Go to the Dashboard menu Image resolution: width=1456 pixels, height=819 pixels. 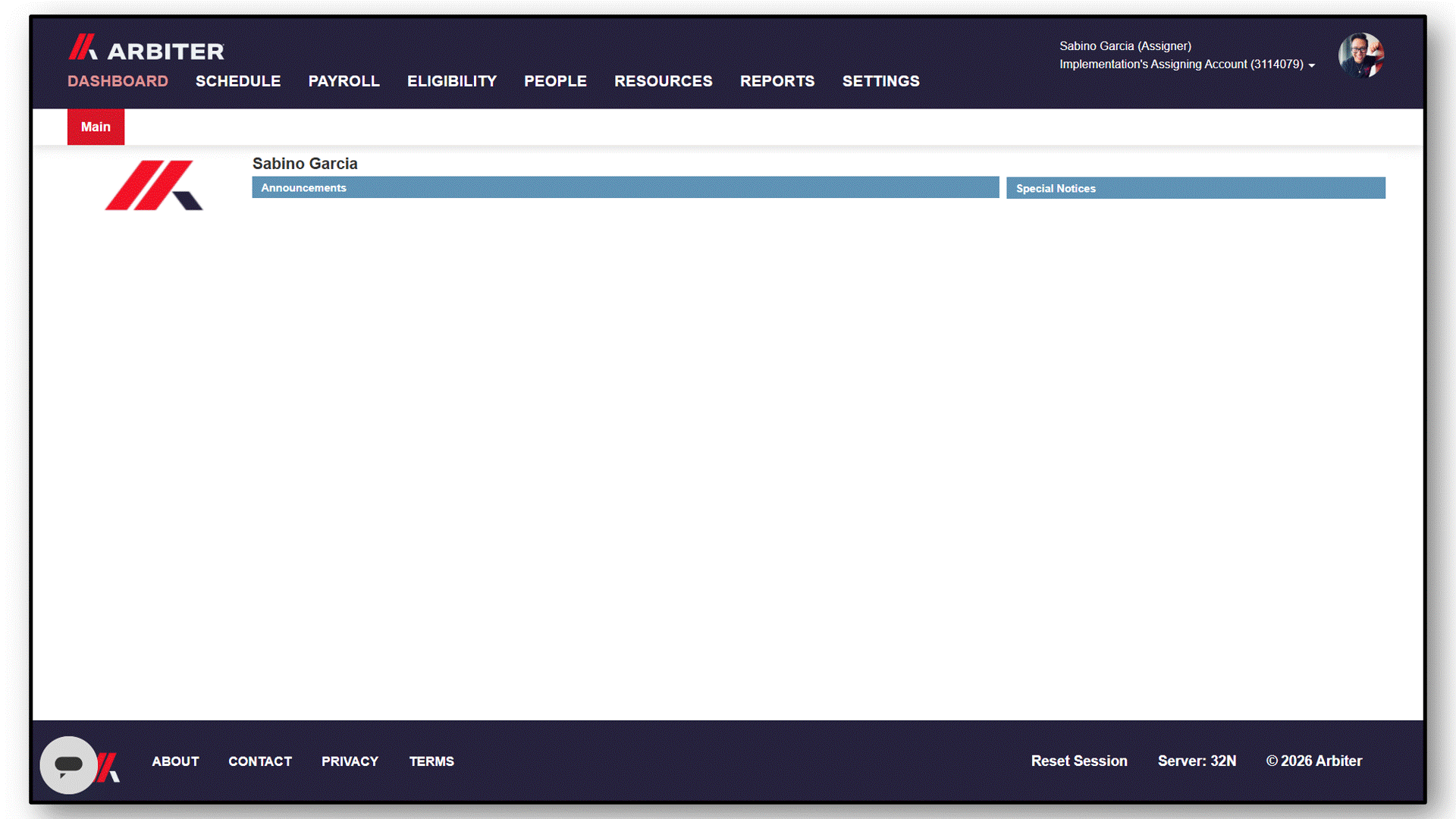(118, 81)
